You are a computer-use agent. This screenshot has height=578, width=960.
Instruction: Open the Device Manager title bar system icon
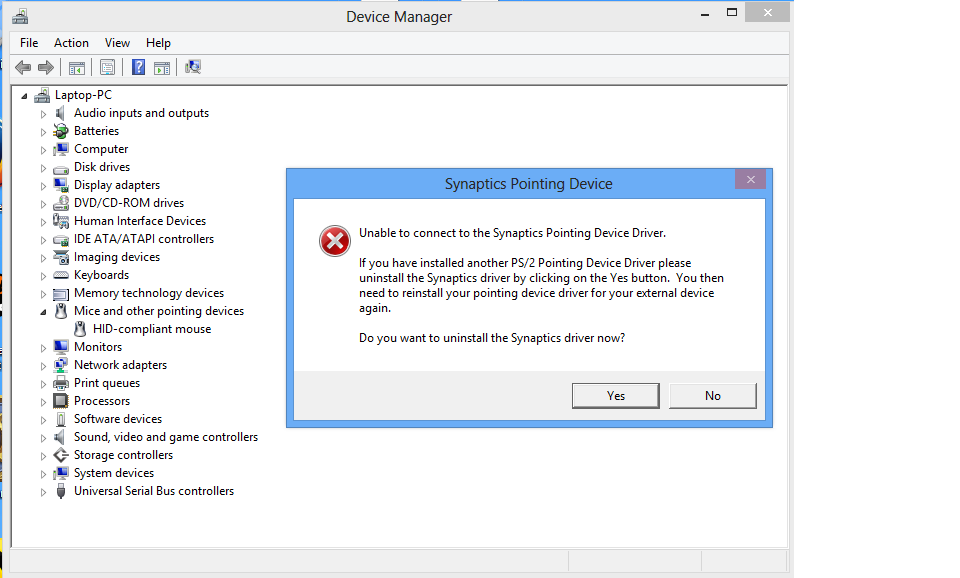20,16
